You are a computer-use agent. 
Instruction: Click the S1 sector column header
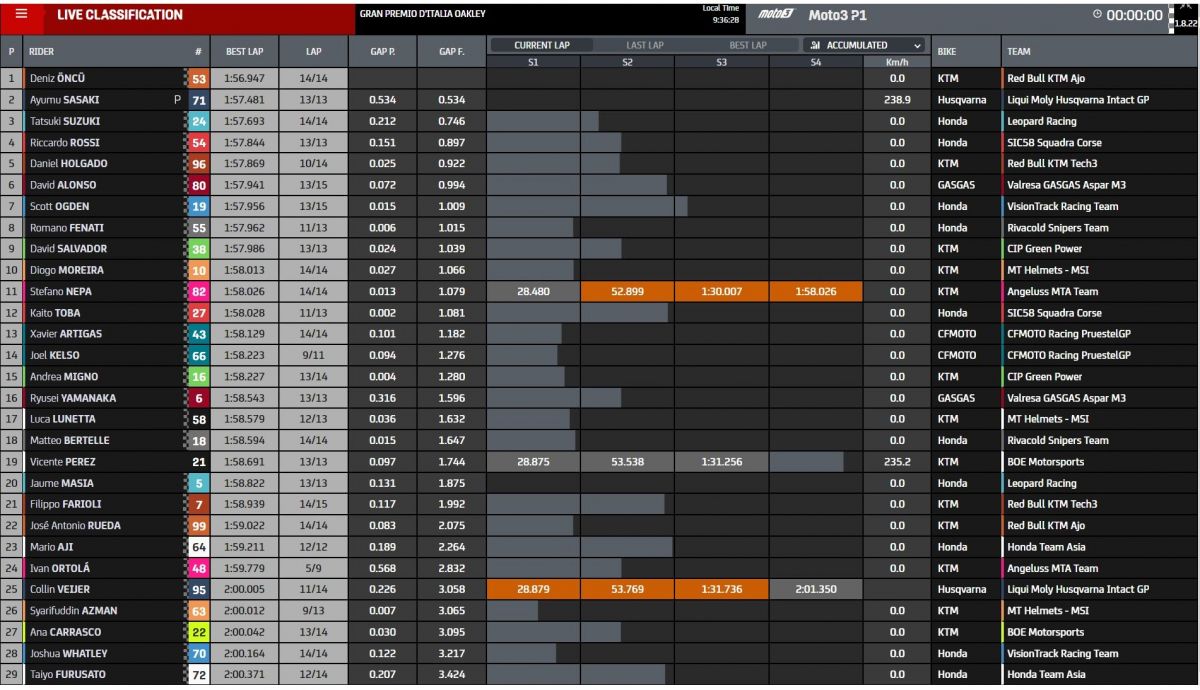533,62
